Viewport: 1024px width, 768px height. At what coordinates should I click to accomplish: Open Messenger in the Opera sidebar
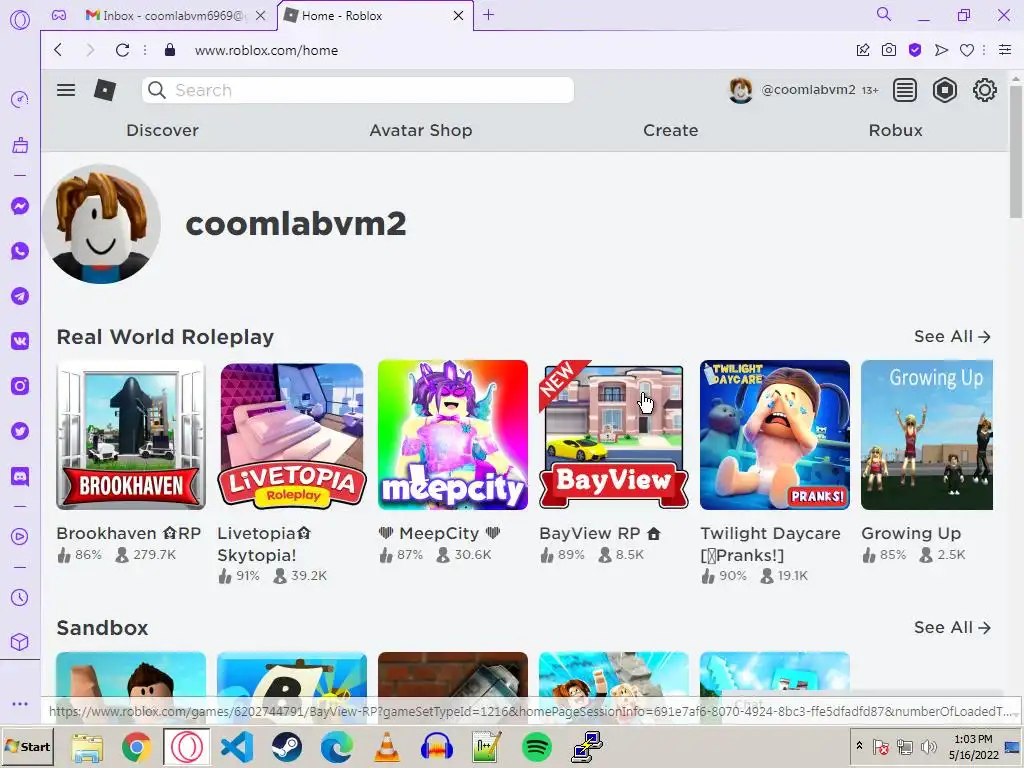coord(20,206)
